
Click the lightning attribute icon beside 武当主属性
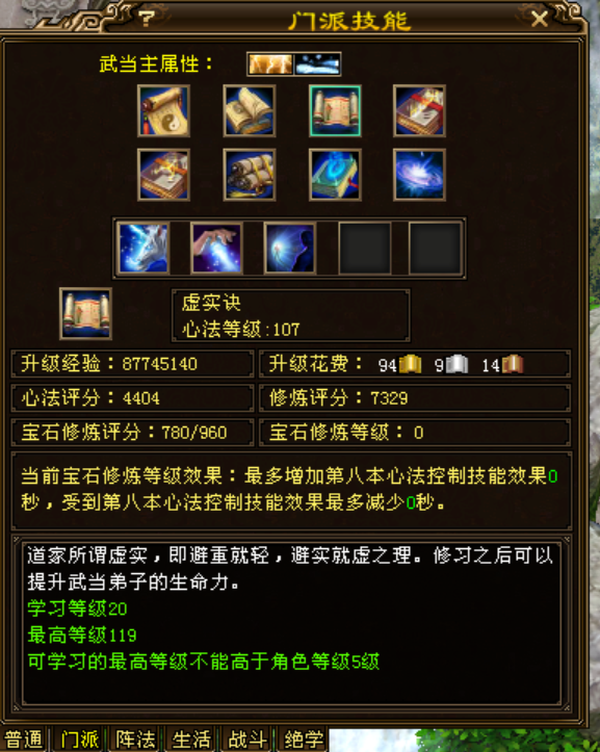tap(270, 64)
